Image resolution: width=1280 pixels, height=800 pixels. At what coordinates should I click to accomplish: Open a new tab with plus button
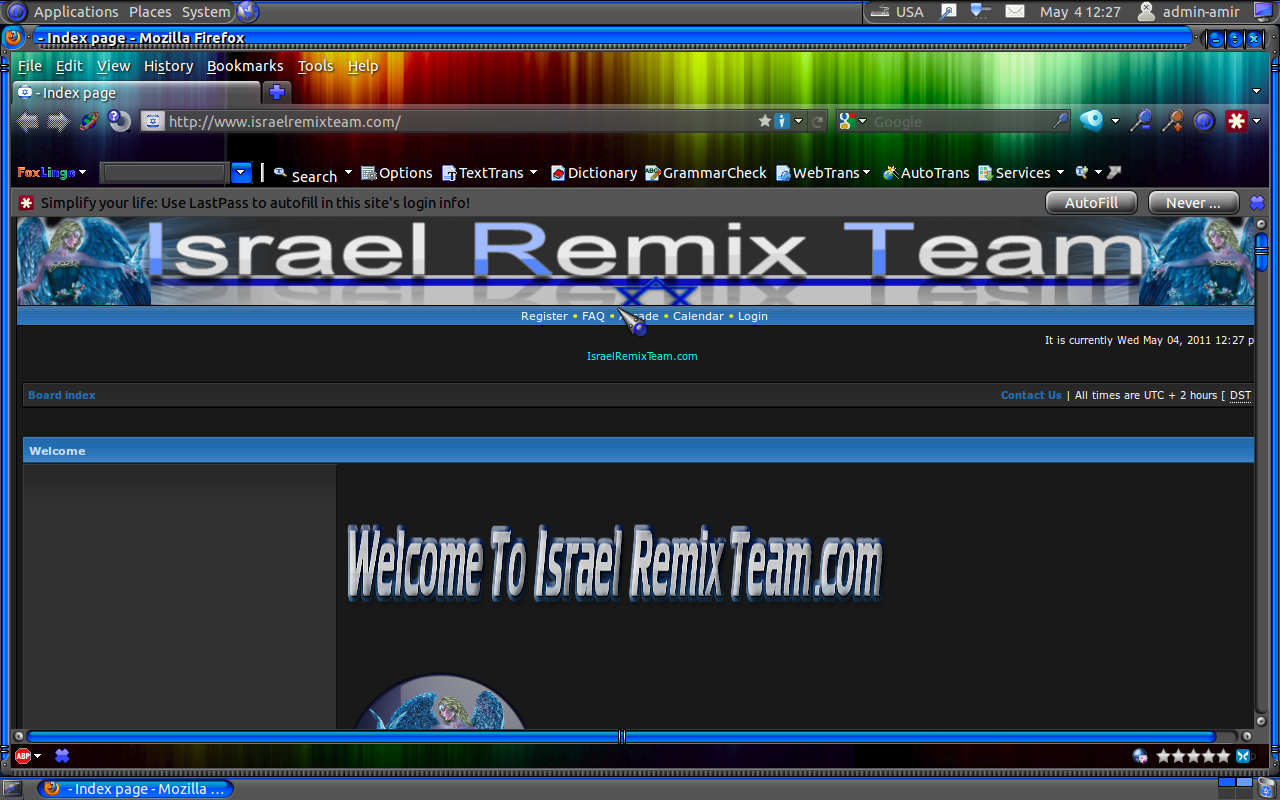276,92
